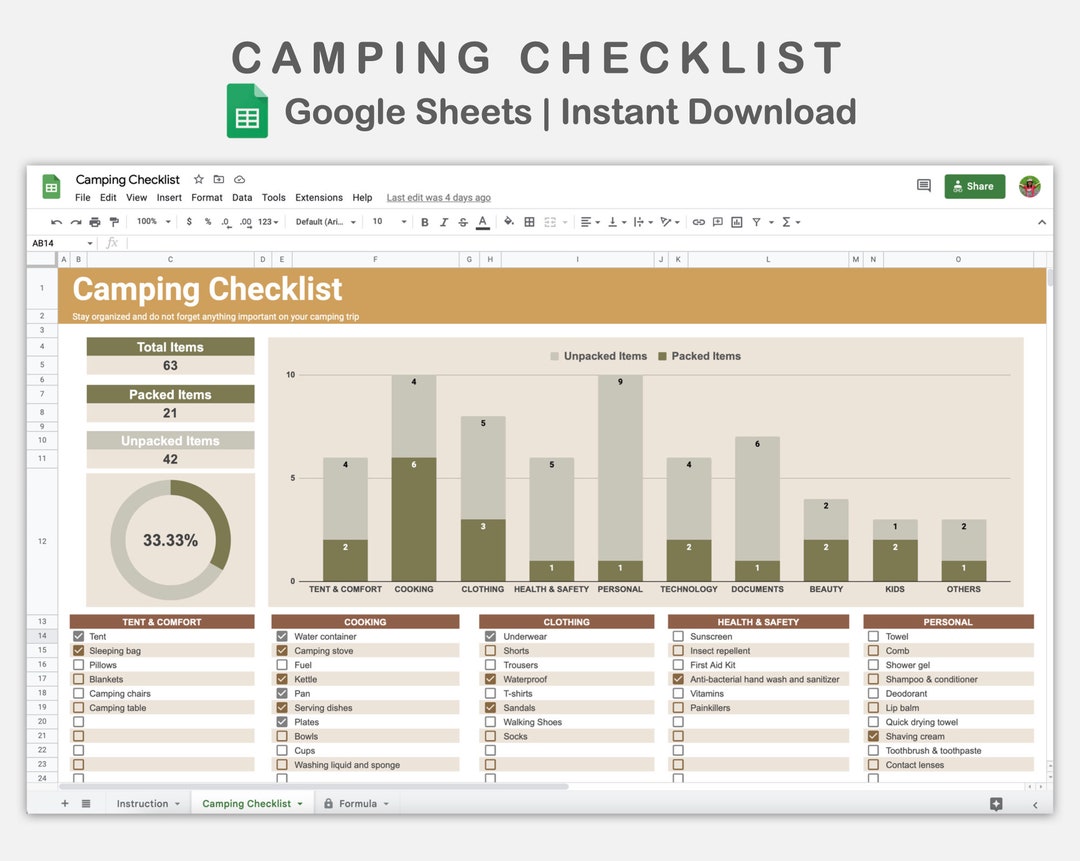Apply italic formatting
The height and width of the screenshot is (861, 1080).
[444, 221]
